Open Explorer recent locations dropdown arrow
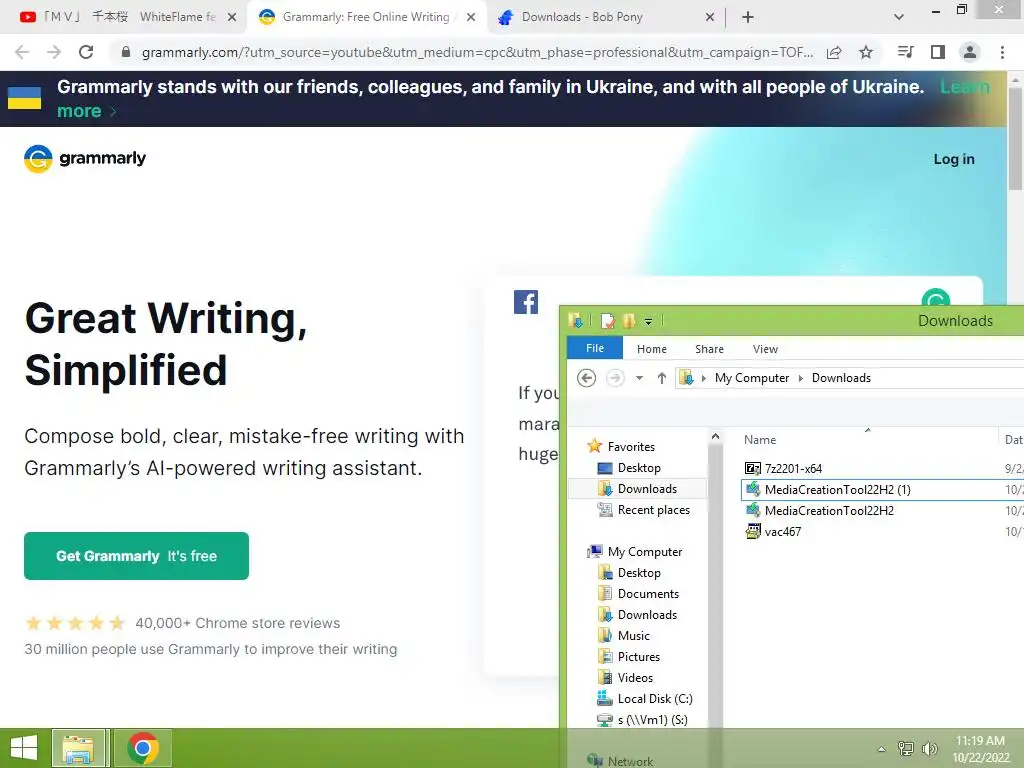This screenshot has height=768, width=1024. (x=639, y=377)
